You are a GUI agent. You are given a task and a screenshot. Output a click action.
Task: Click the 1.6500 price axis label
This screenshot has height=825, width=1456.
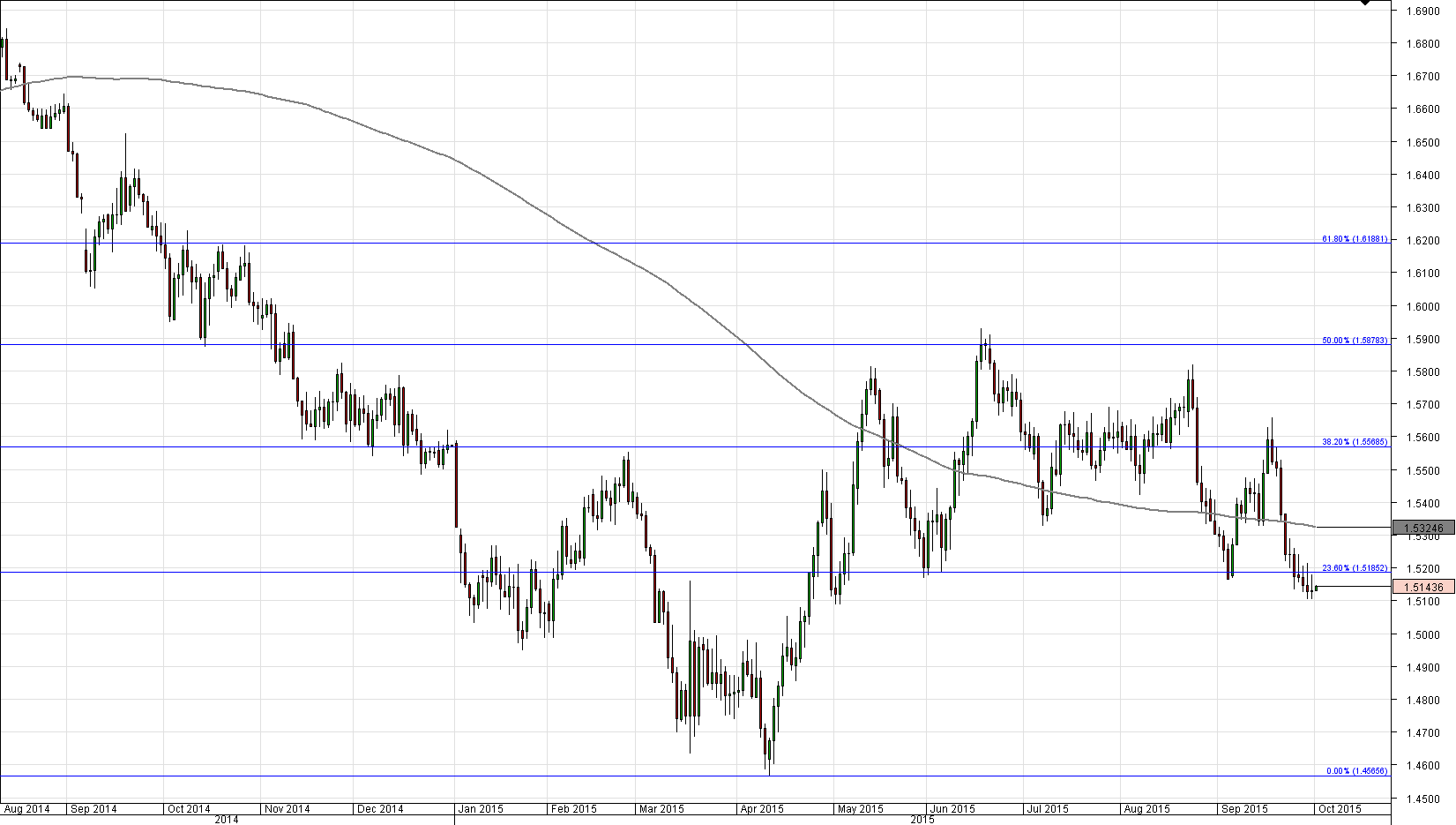(1423, 142)
